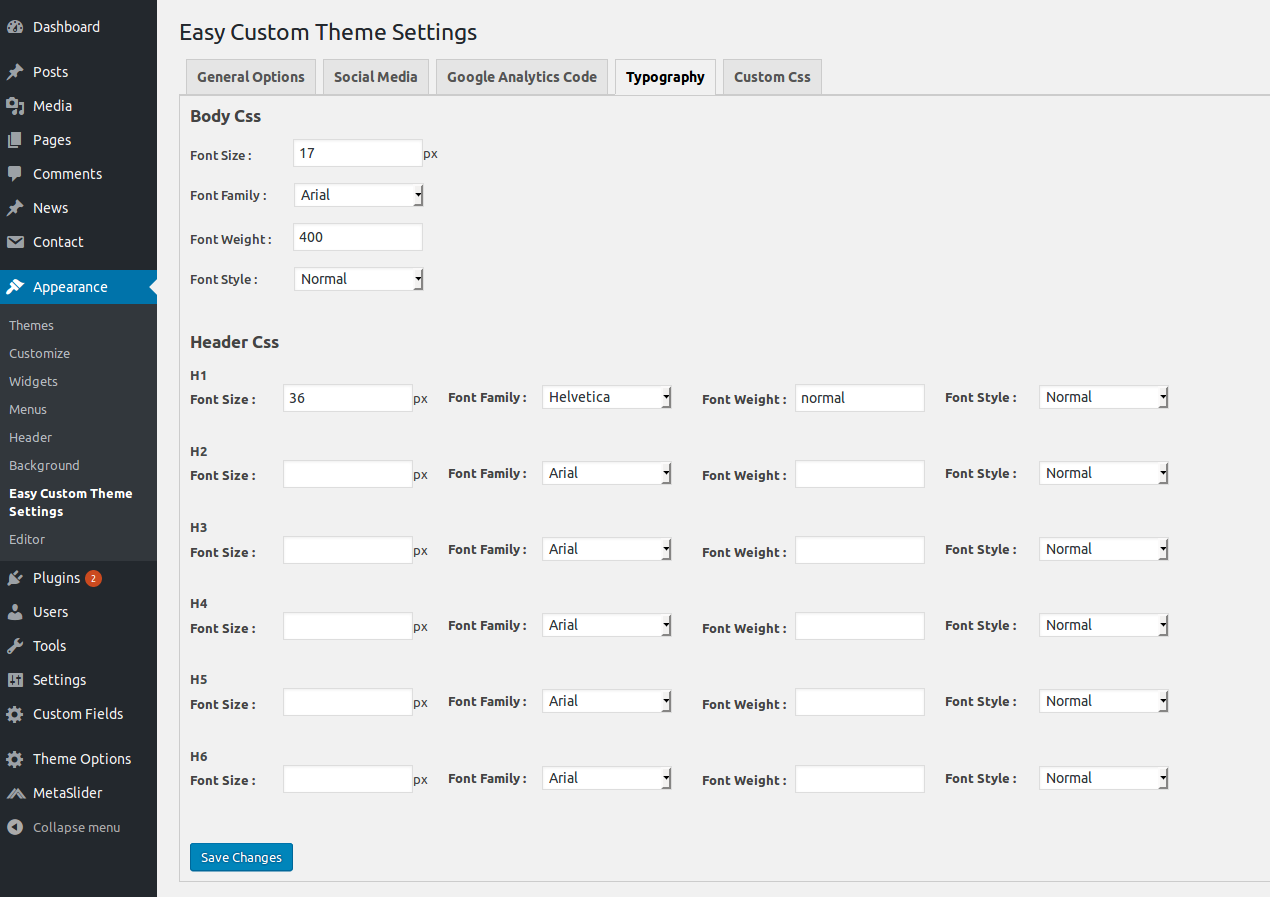Switch to the Custom Css tab

772,77
